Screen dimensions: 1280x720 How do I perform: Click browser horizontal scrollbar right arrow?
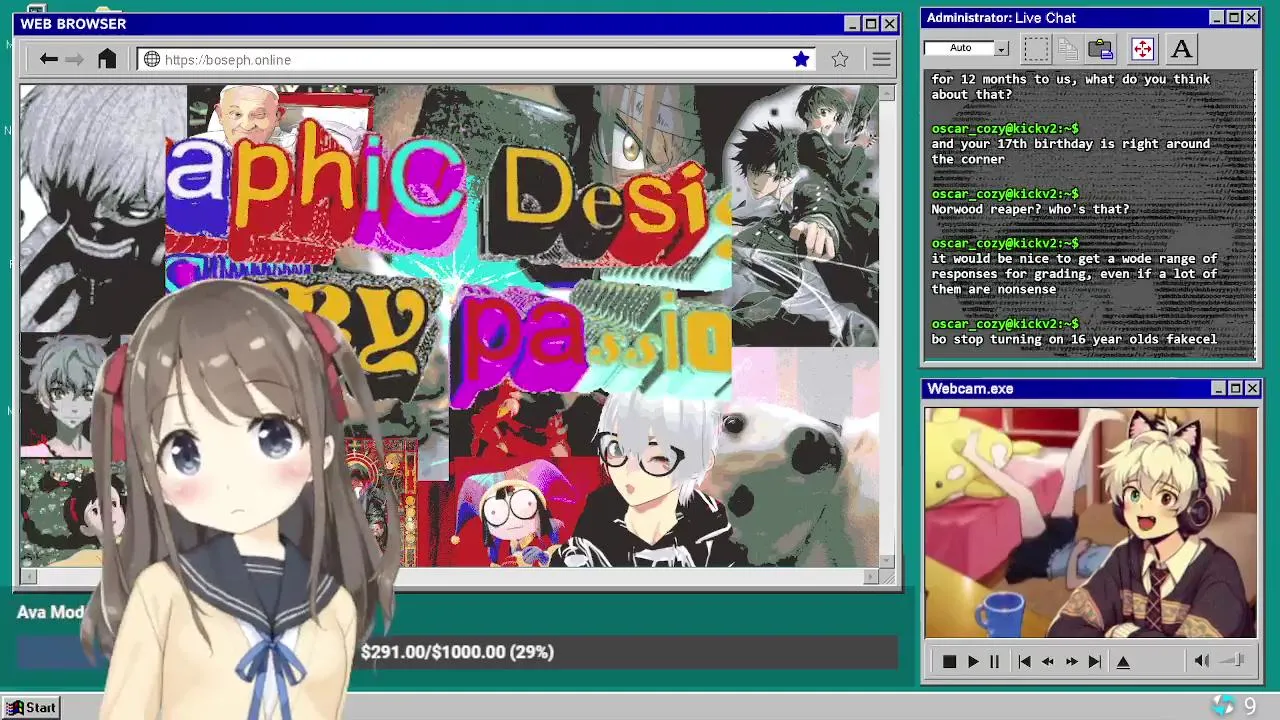(x=871, y=576)
